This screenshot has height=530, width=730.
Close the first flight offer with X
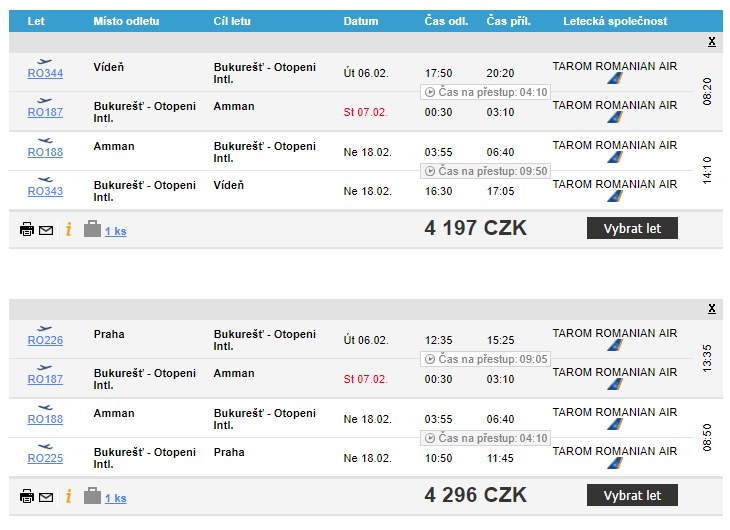click(711, 41)
